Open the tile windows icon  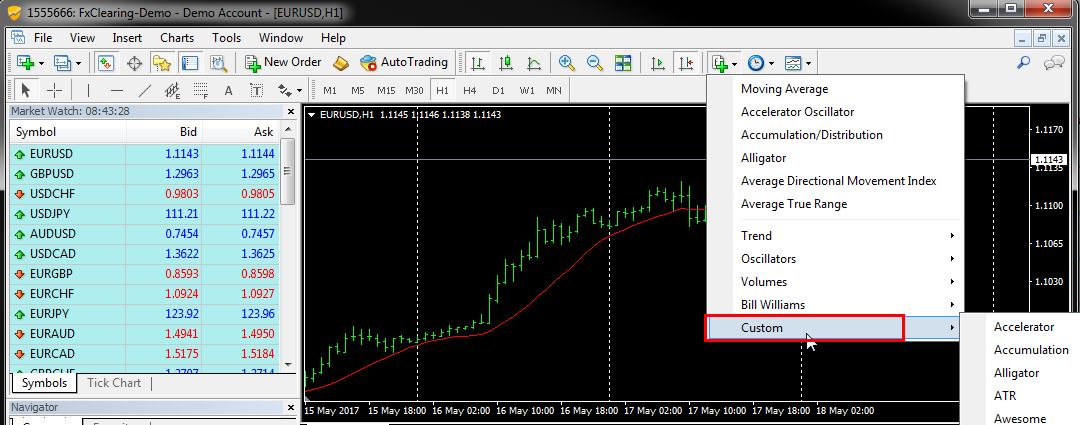pyautogui.click(x=623, y=63)
